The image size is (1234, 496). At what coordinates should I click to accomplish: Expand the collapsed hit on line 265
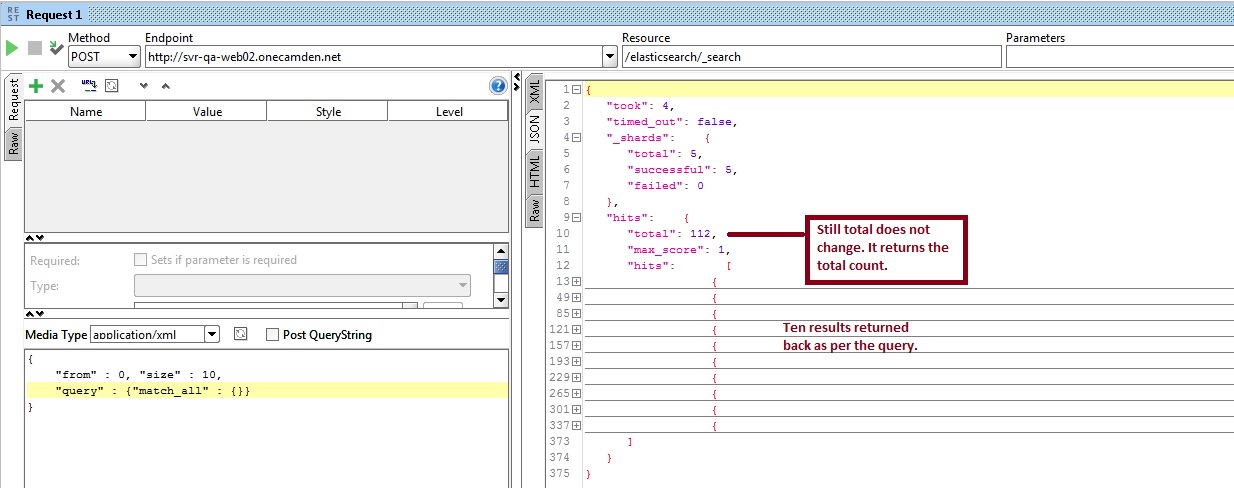click(x=576, y=393)
